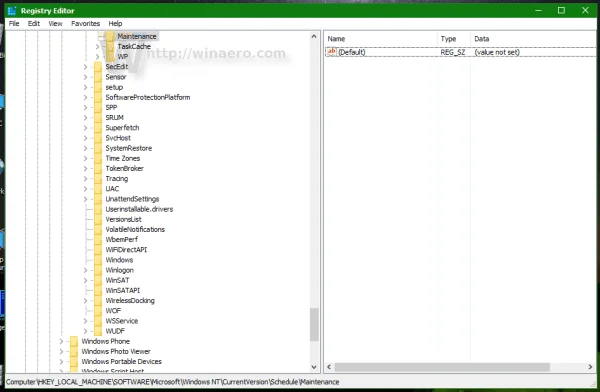Select the Windows key in tree

119,260
